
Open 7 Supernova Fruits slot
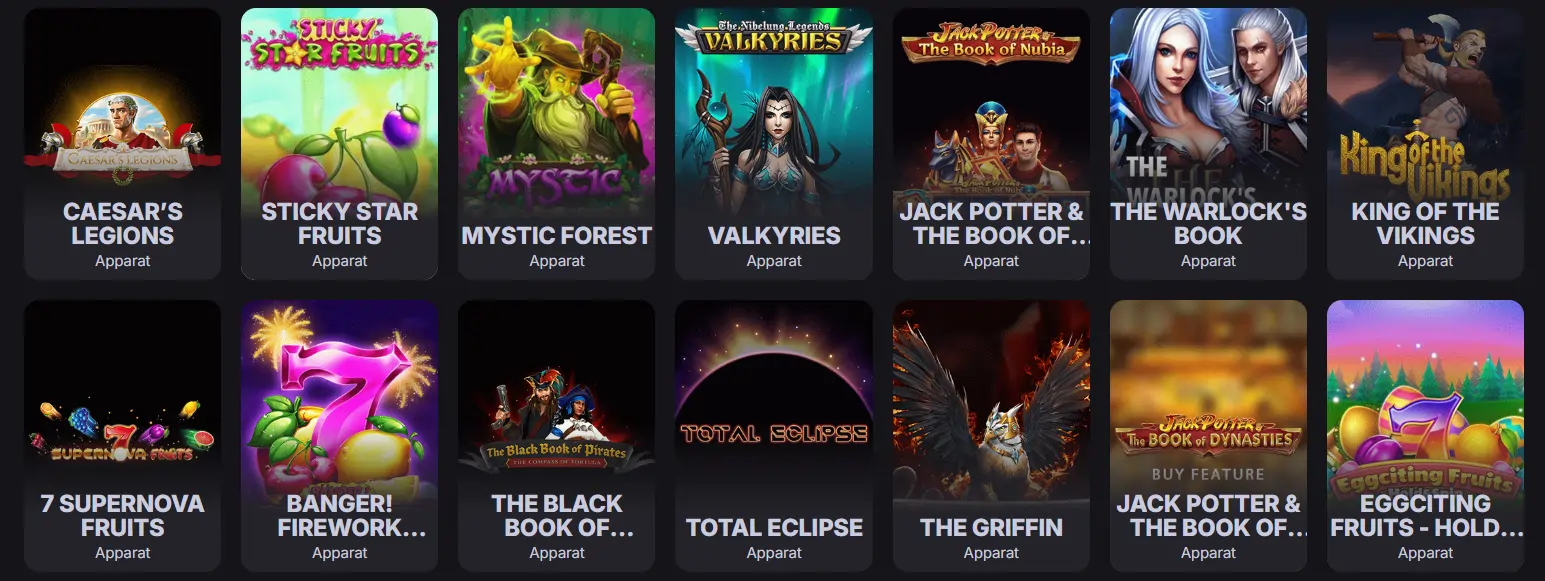122,436
